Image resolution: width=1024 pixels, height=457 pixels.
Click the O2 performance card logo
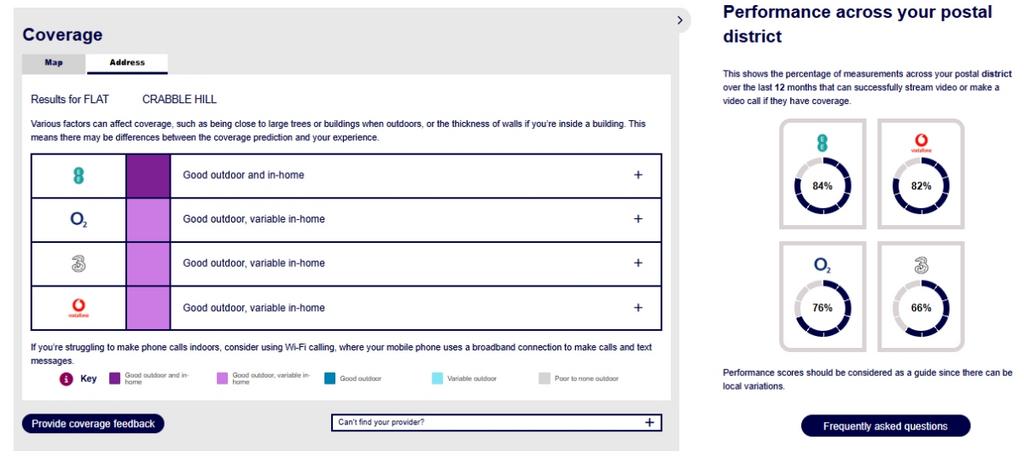(822, 266)
